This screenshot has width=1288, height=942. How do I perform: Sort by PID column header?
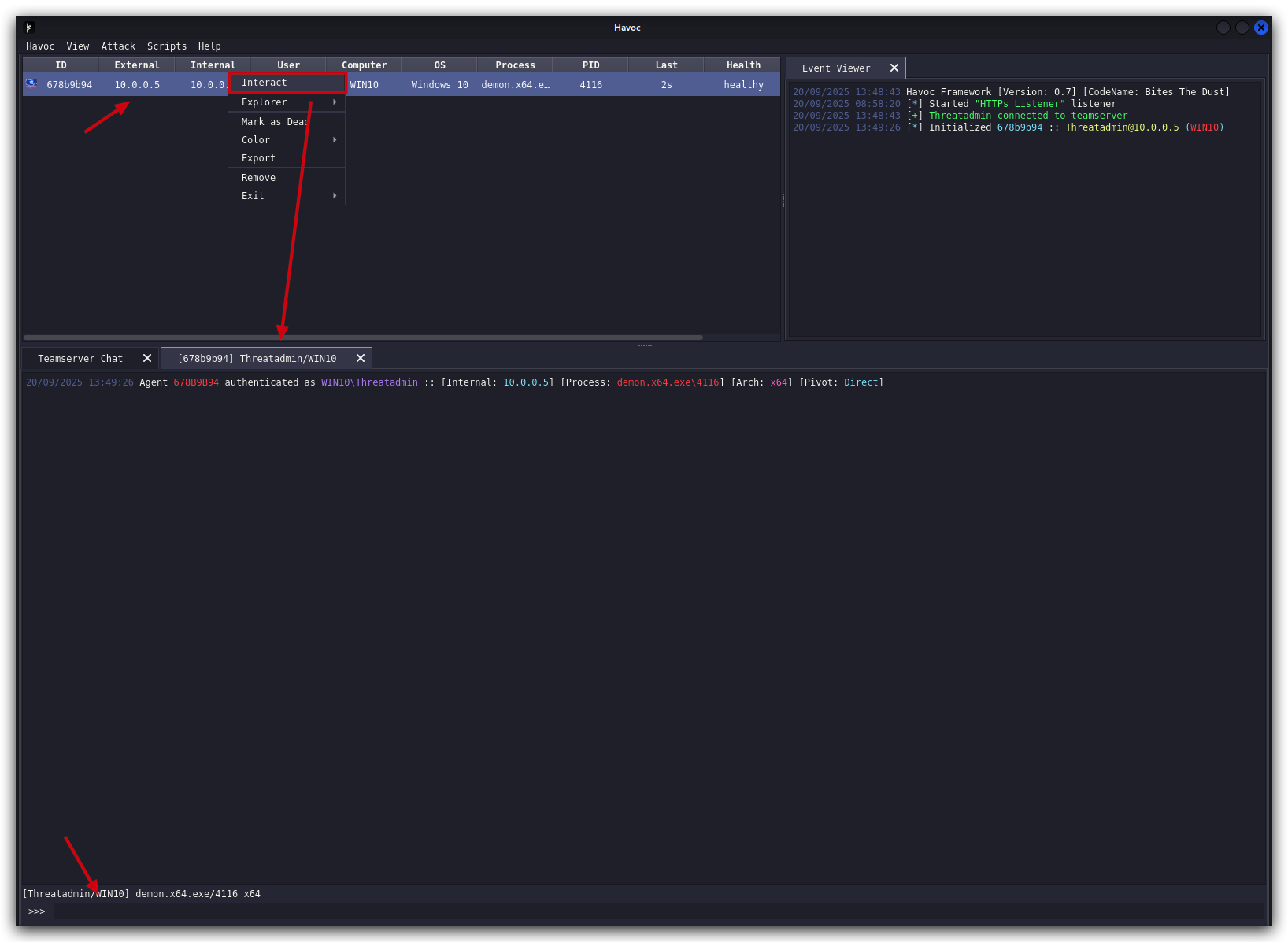coord(590,65)
